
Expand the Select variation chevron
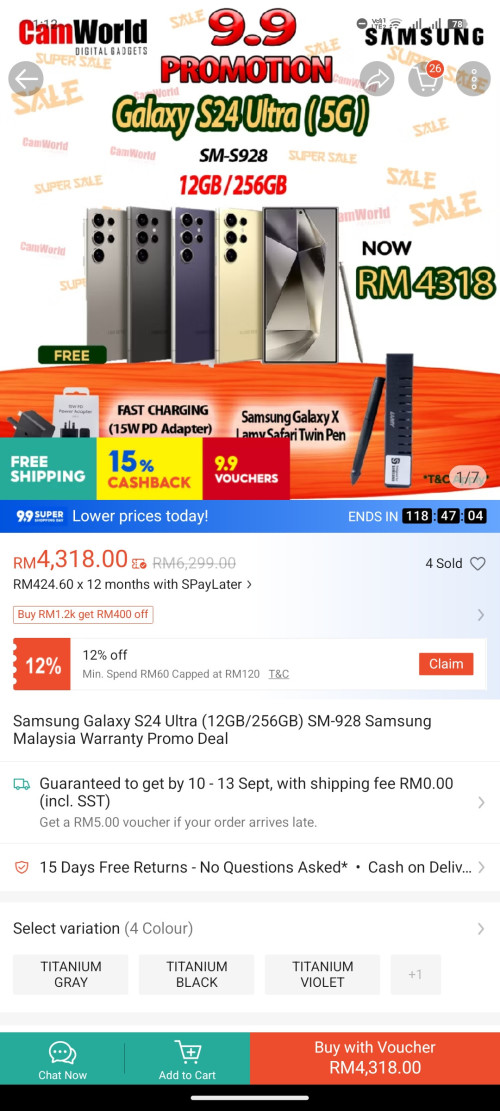[x=481, y=928]
